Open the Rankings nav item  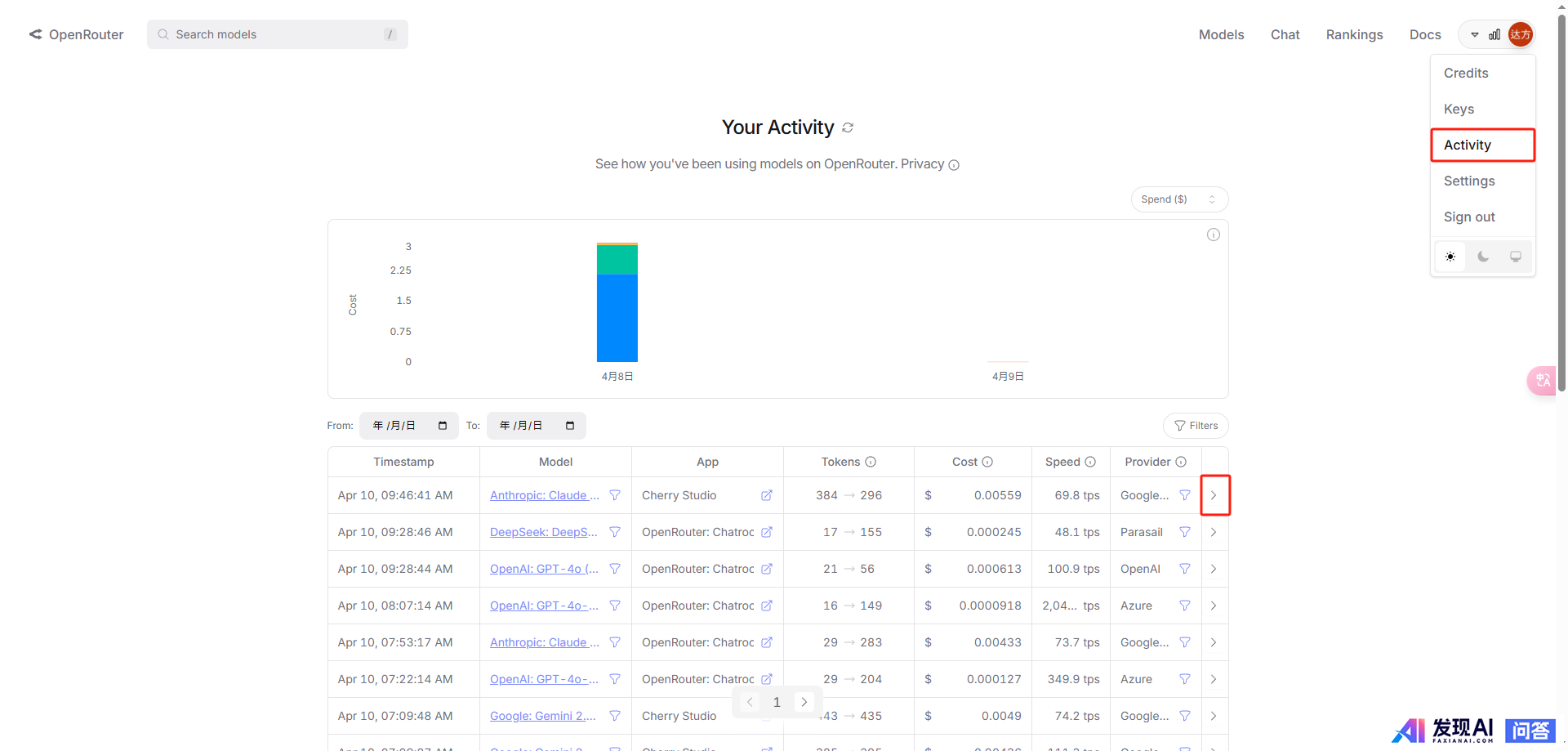[1354, 34]
